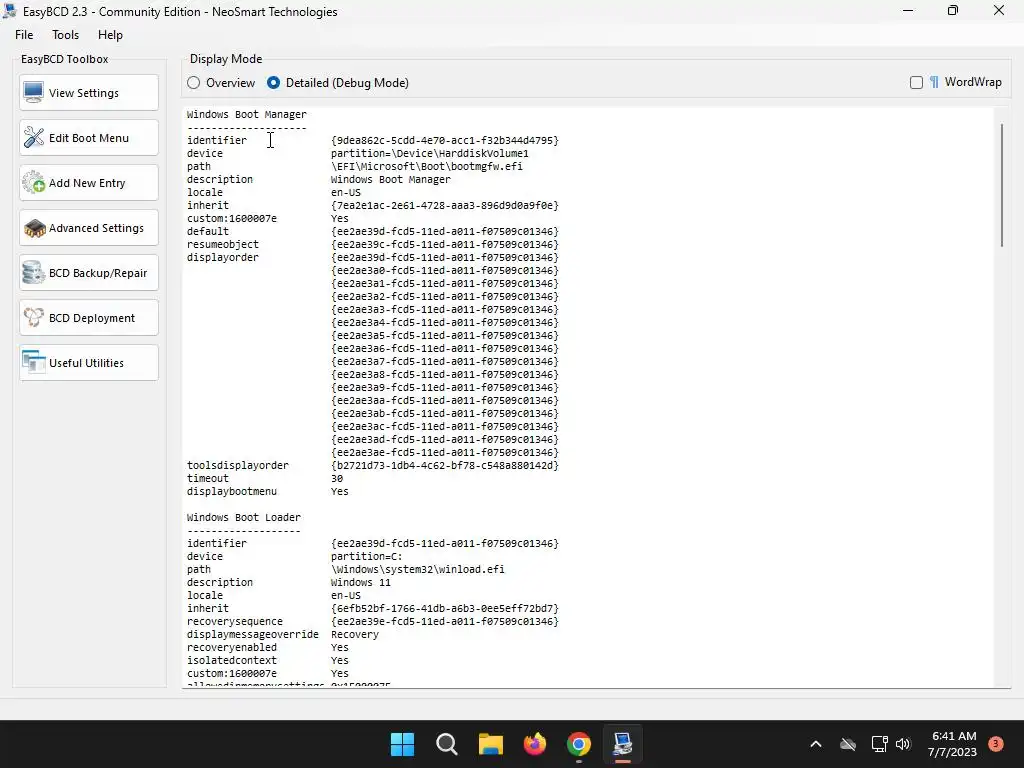Open the BCD Deployment section
Viewport: 1024px width, 768px height.
pos(89,318)
